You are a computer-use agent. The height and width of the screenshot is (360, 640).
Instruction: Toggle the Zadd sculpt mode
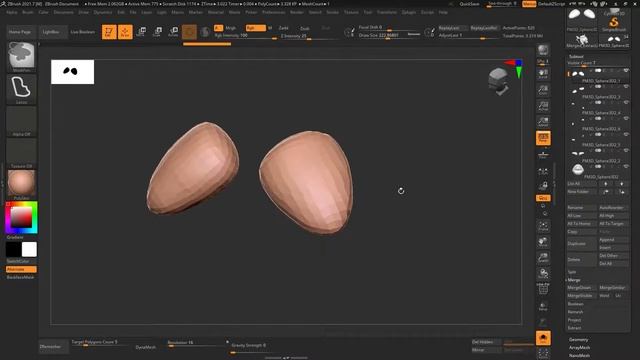pyautogui.click(x=283, y=28)
